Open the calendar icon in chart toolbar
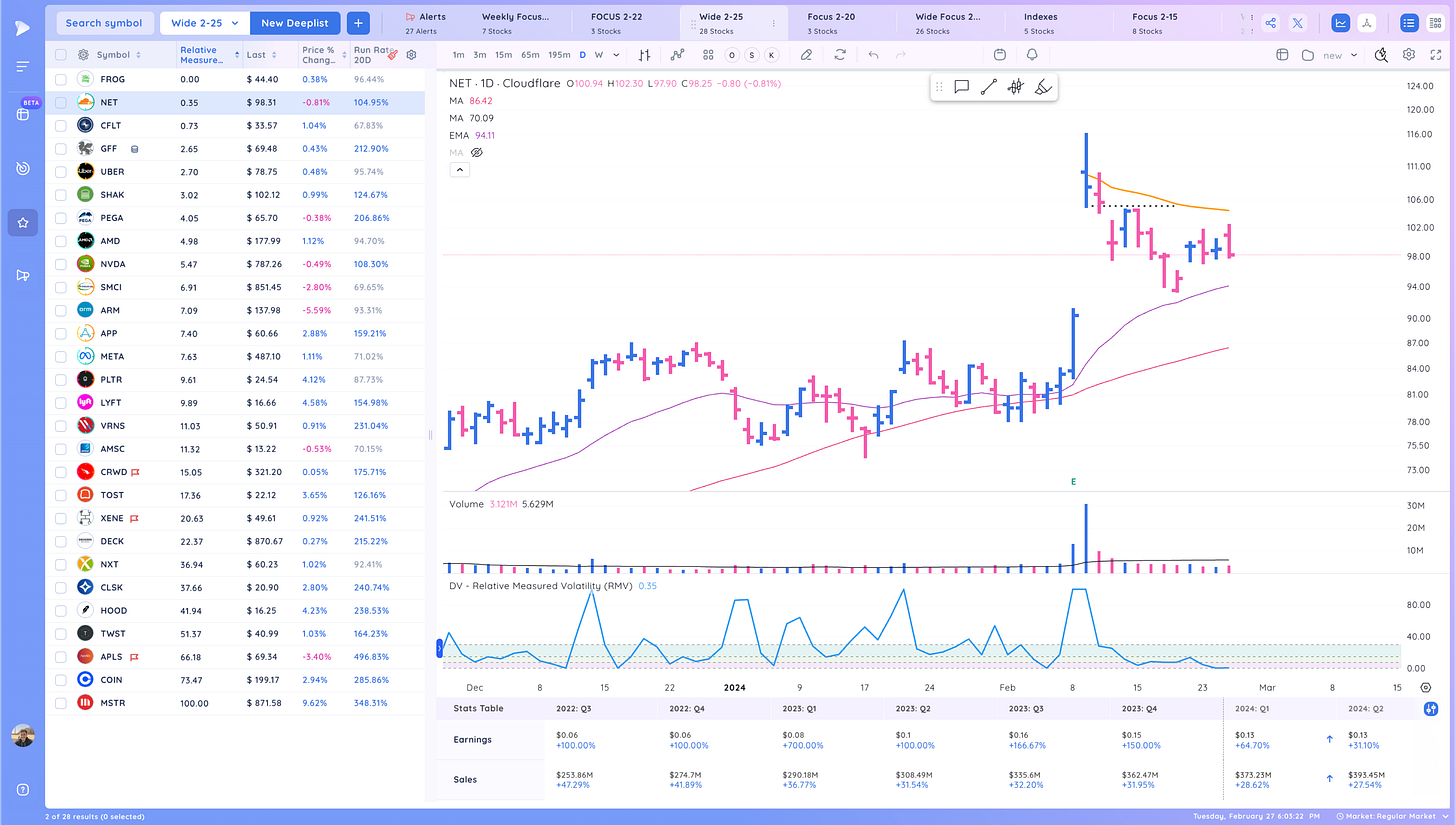1456x825 pixels. (1001, 55)
